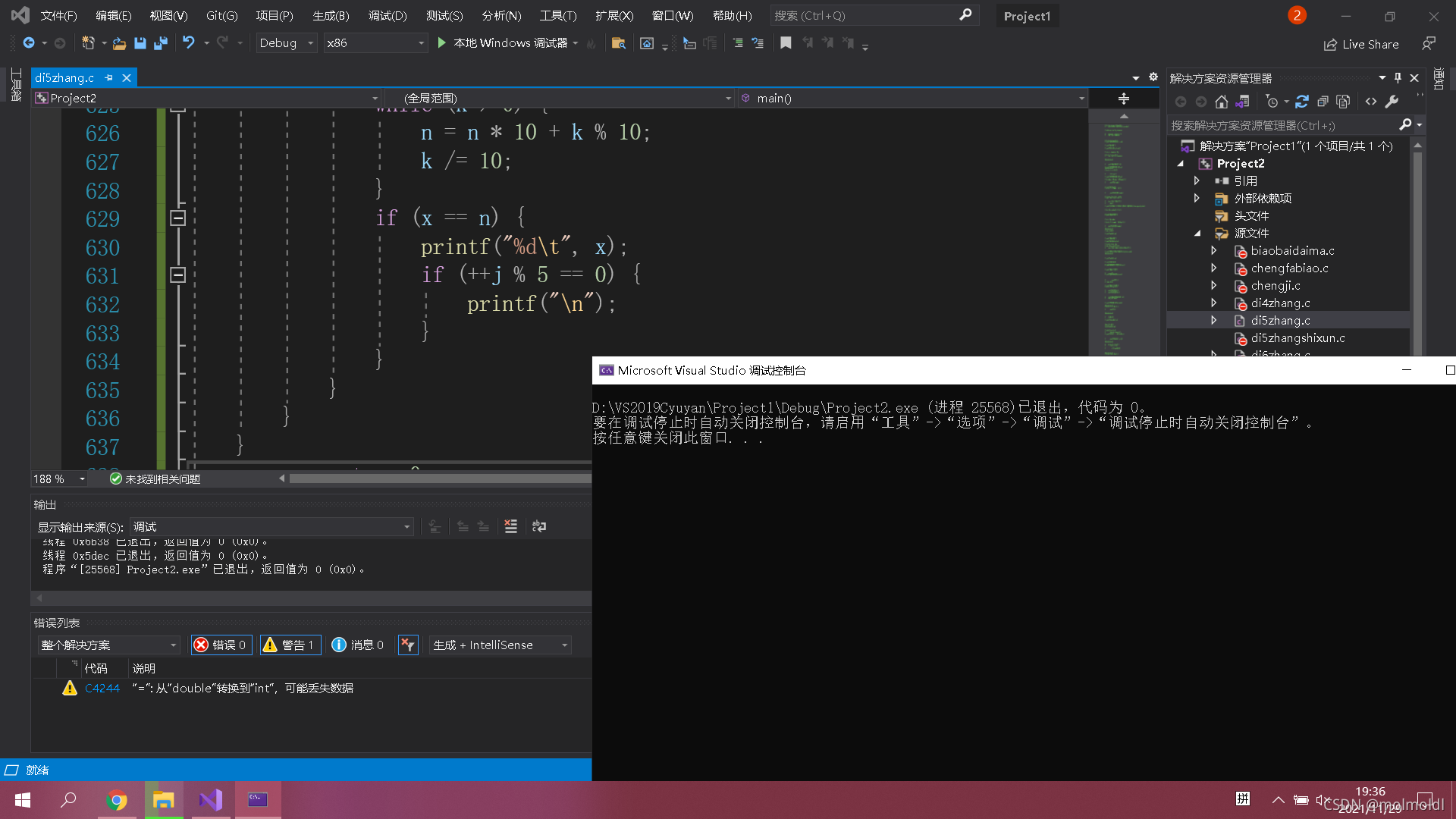Click pending changes filter clock icon
This screenshot has height=819, width=1456.
[x=1272, y=102]
